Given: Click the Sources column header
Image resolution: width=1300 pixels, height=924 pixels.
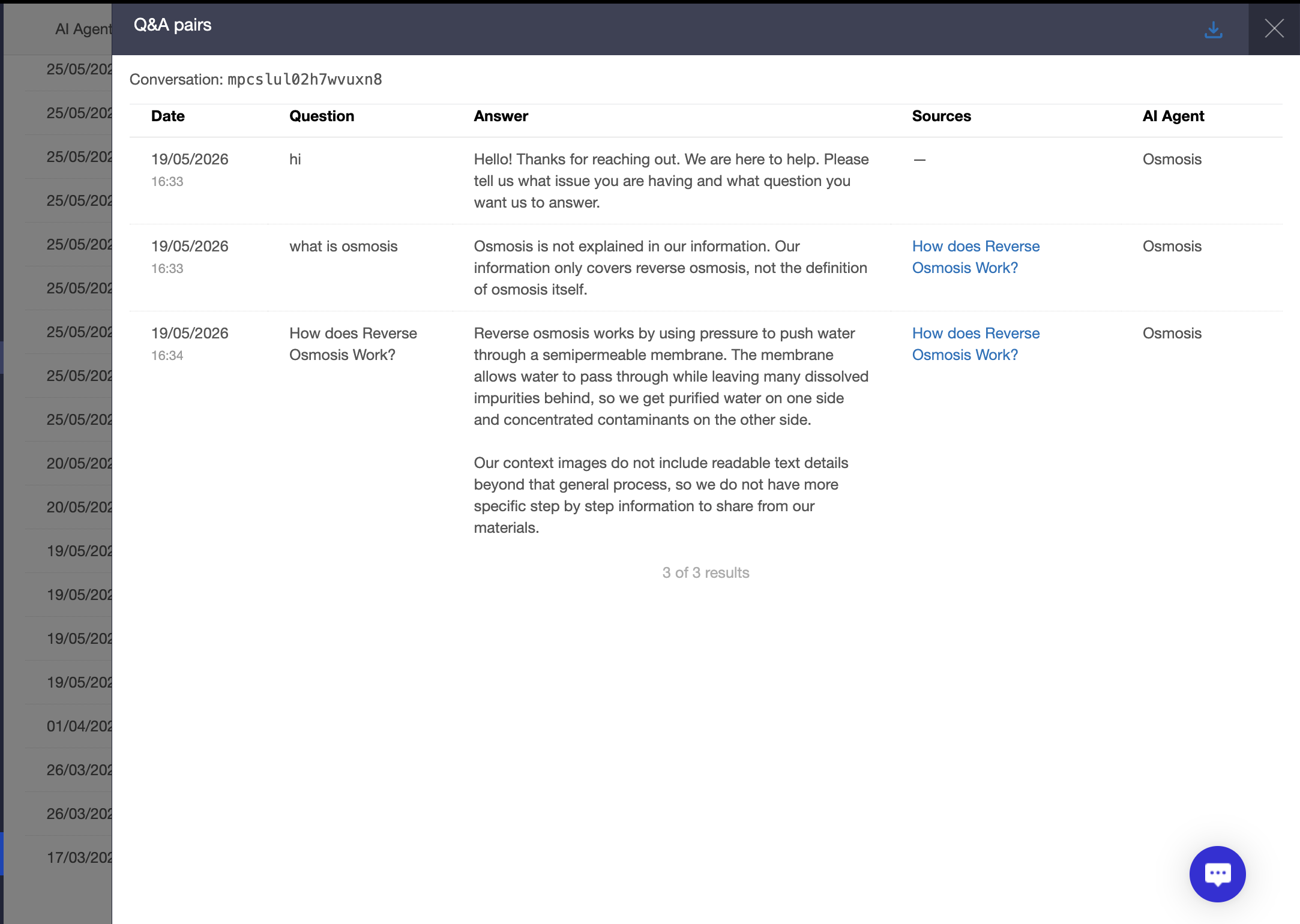Looking at the screenshot, I should [941, 116].
